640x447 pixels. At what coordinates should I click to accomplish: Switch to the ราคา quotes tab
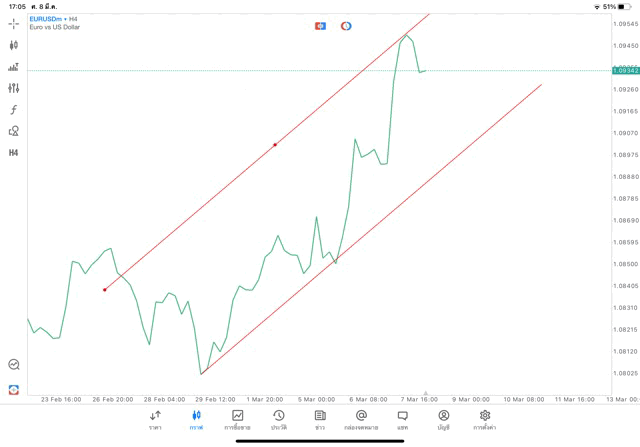pyautogui.click(x=155, y=419)
